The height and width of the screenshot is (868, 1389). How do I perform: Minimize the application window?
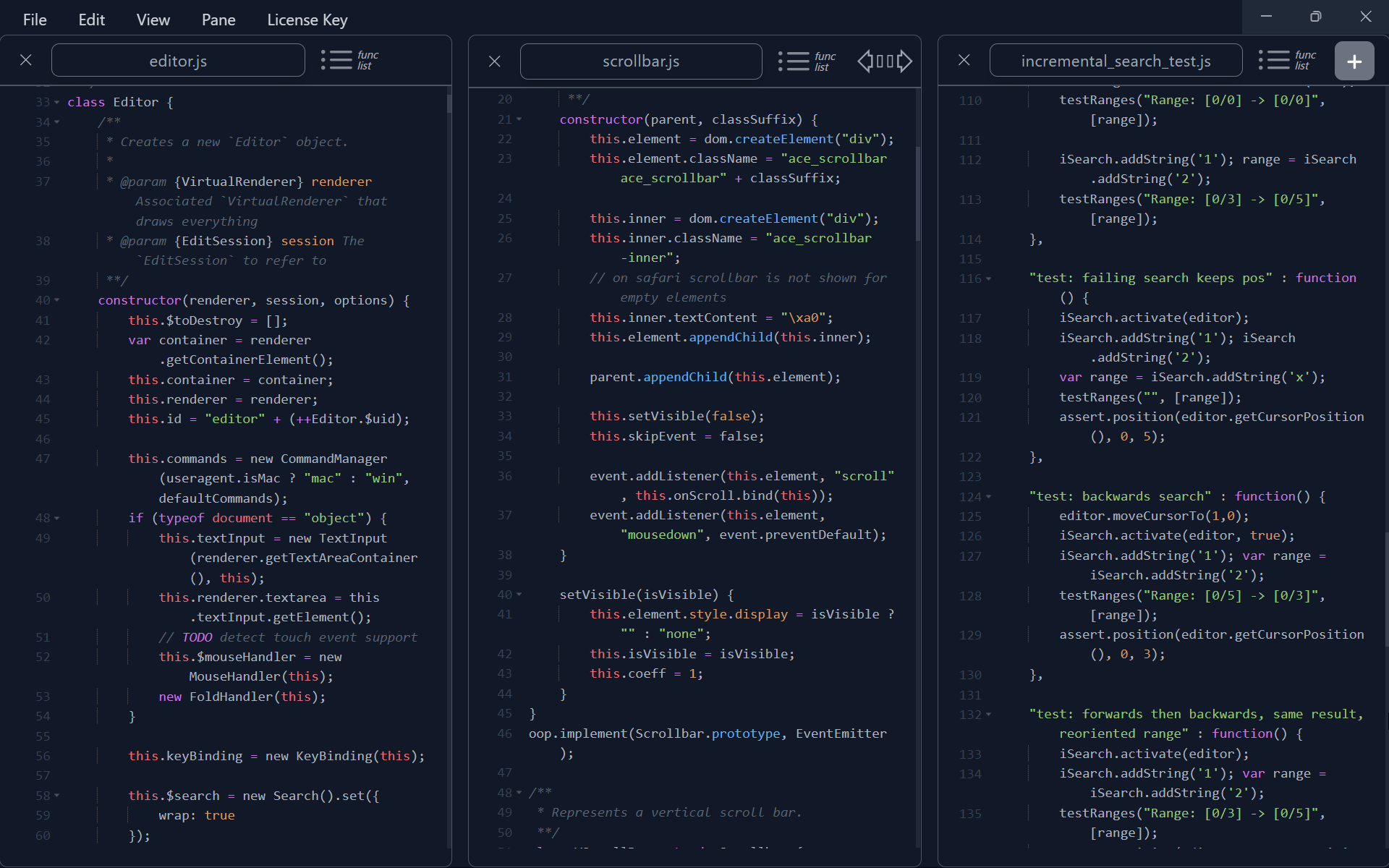click(x=1266, y=17)
